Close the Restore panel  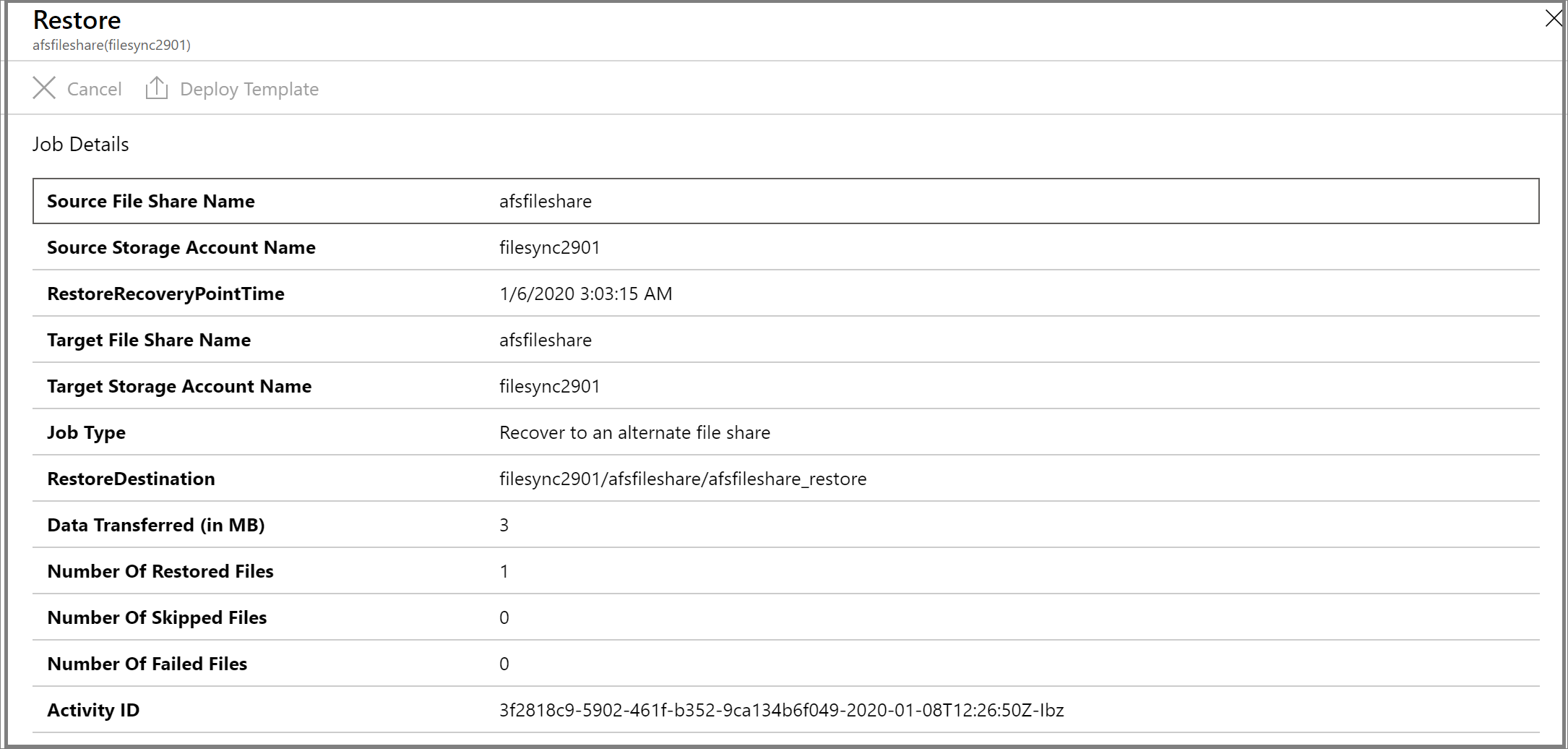click(1553, 18)
